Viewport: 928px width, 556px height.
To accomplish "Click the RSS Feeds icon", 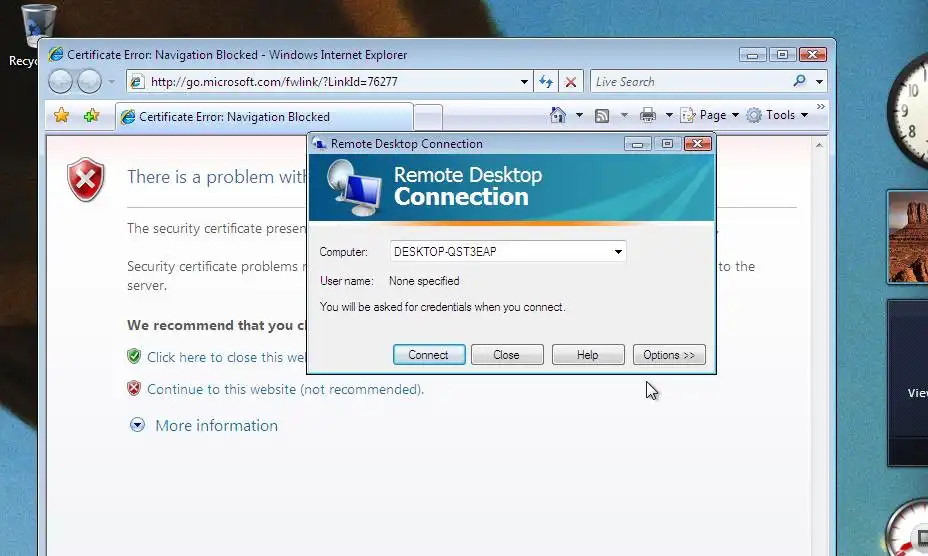I will click(602, 115).
